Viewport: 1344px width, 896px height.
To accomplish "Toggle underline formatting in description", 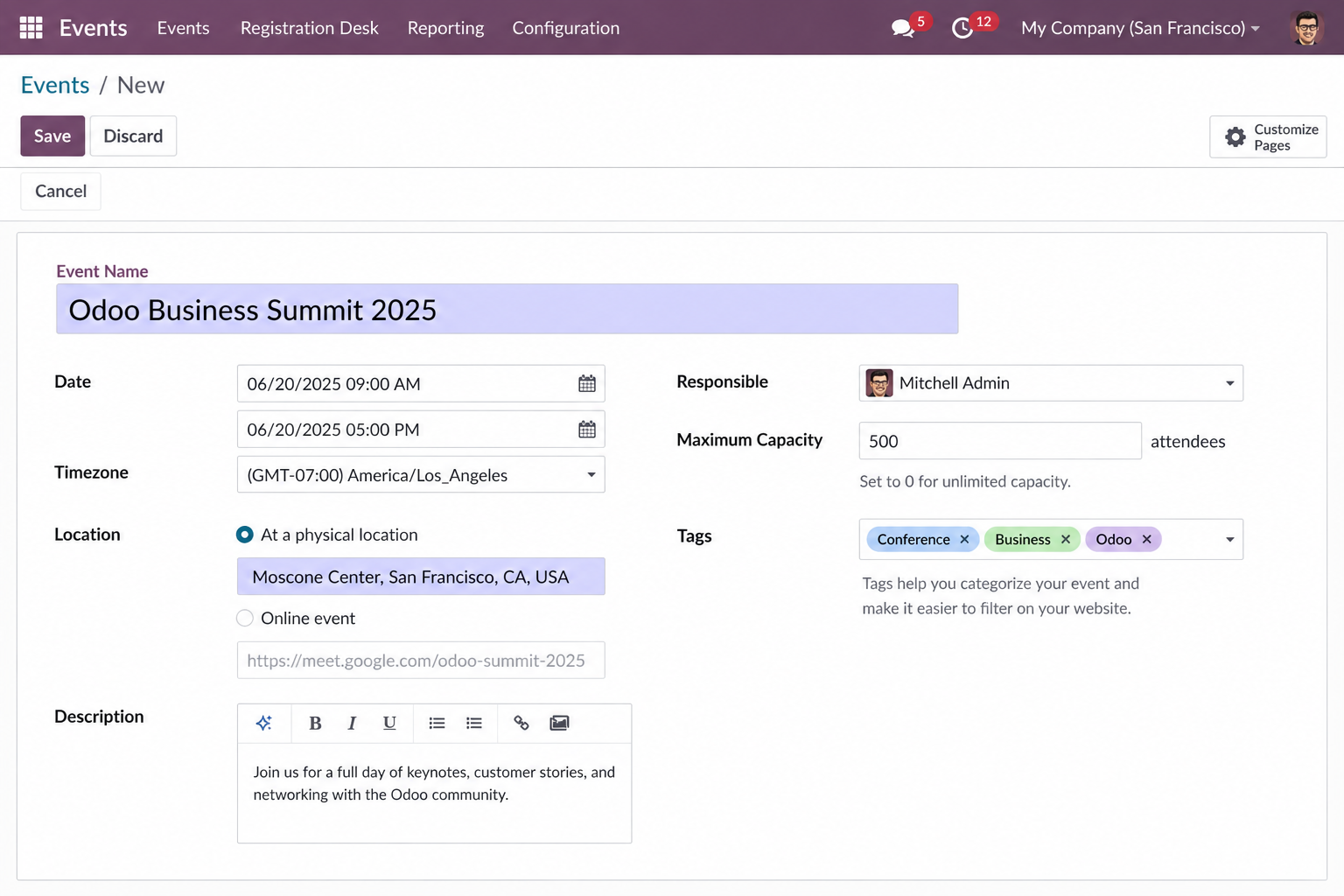I will coord(389,723).
